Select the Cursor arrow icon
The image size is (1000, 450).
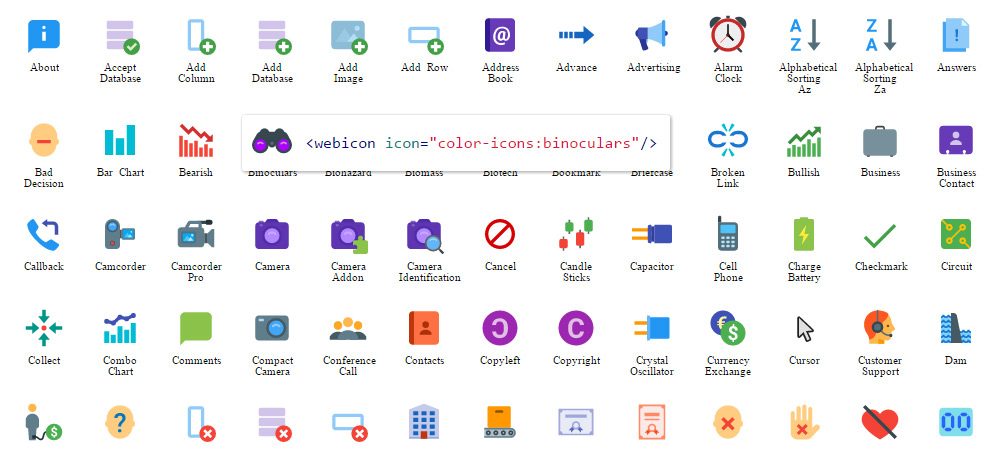tap(805, 329)
